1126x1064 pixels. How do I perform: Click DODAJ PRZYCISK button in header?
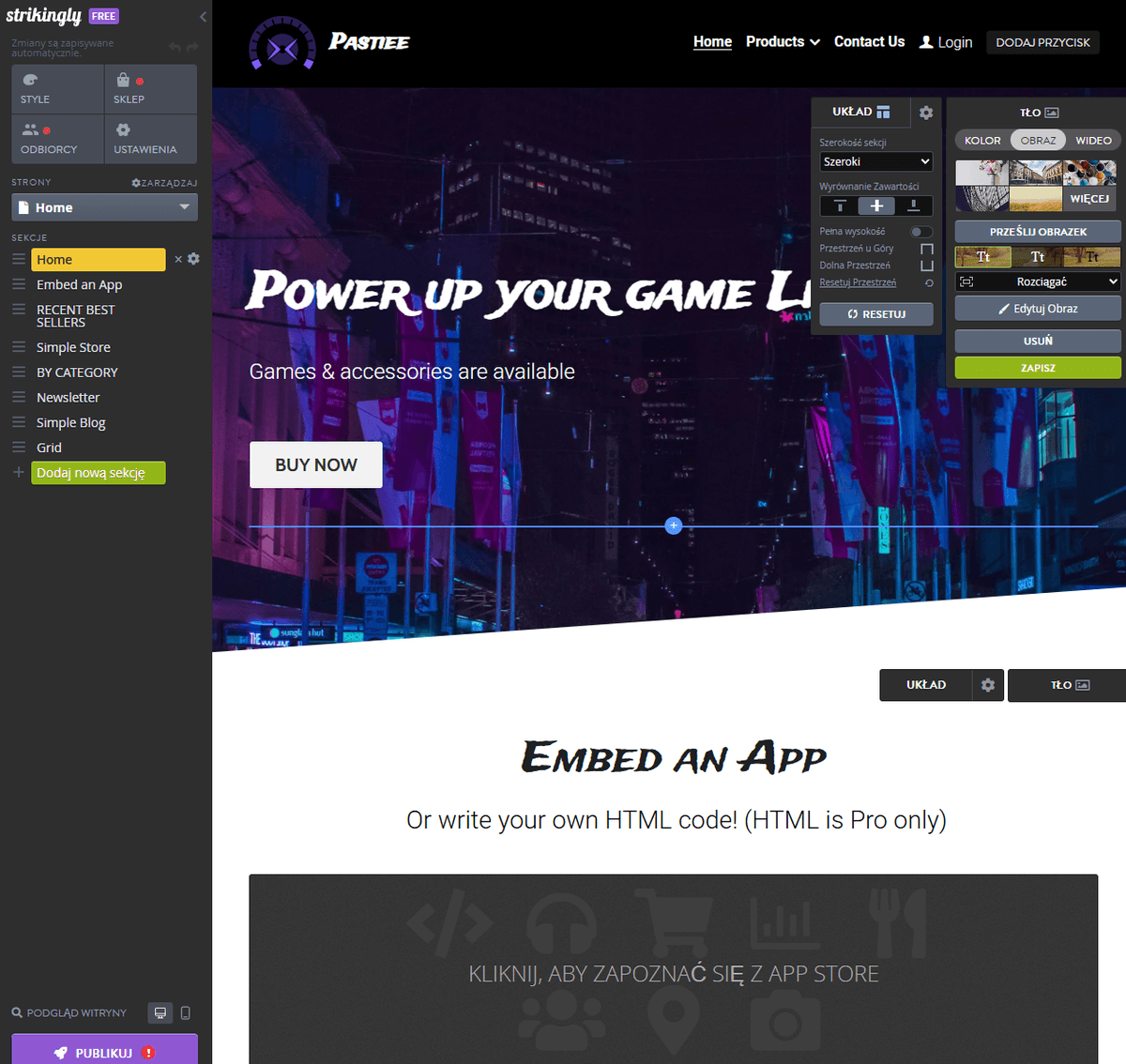[x=1042, y=42]
